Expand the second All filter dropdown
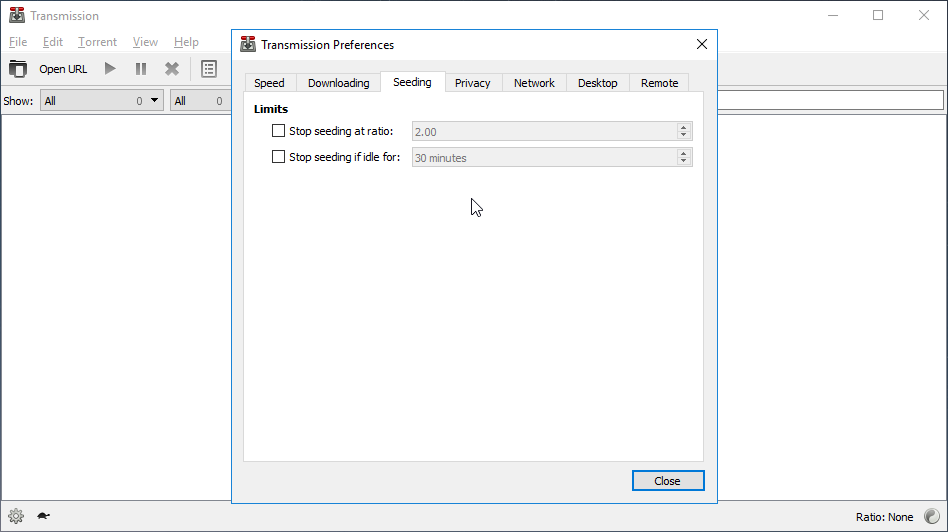The width and height of the screenshot is (948, 532). pos(201,101)
